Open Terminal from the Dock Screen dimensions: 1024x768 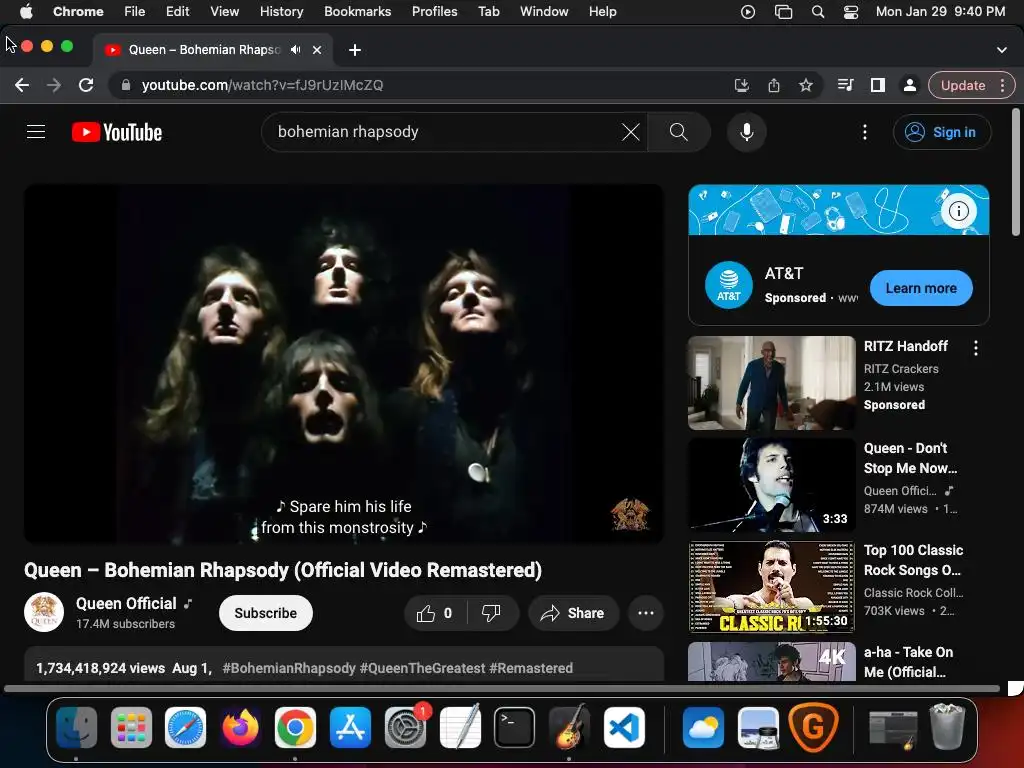pyautogui.click(x=514, y=727)
